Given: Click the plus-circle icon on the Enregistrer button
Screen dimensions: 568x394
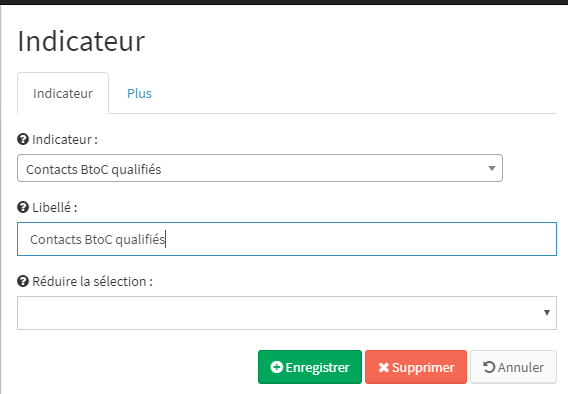Looking at the screenshot, I should pyautogui.click(x=276, y=367).
